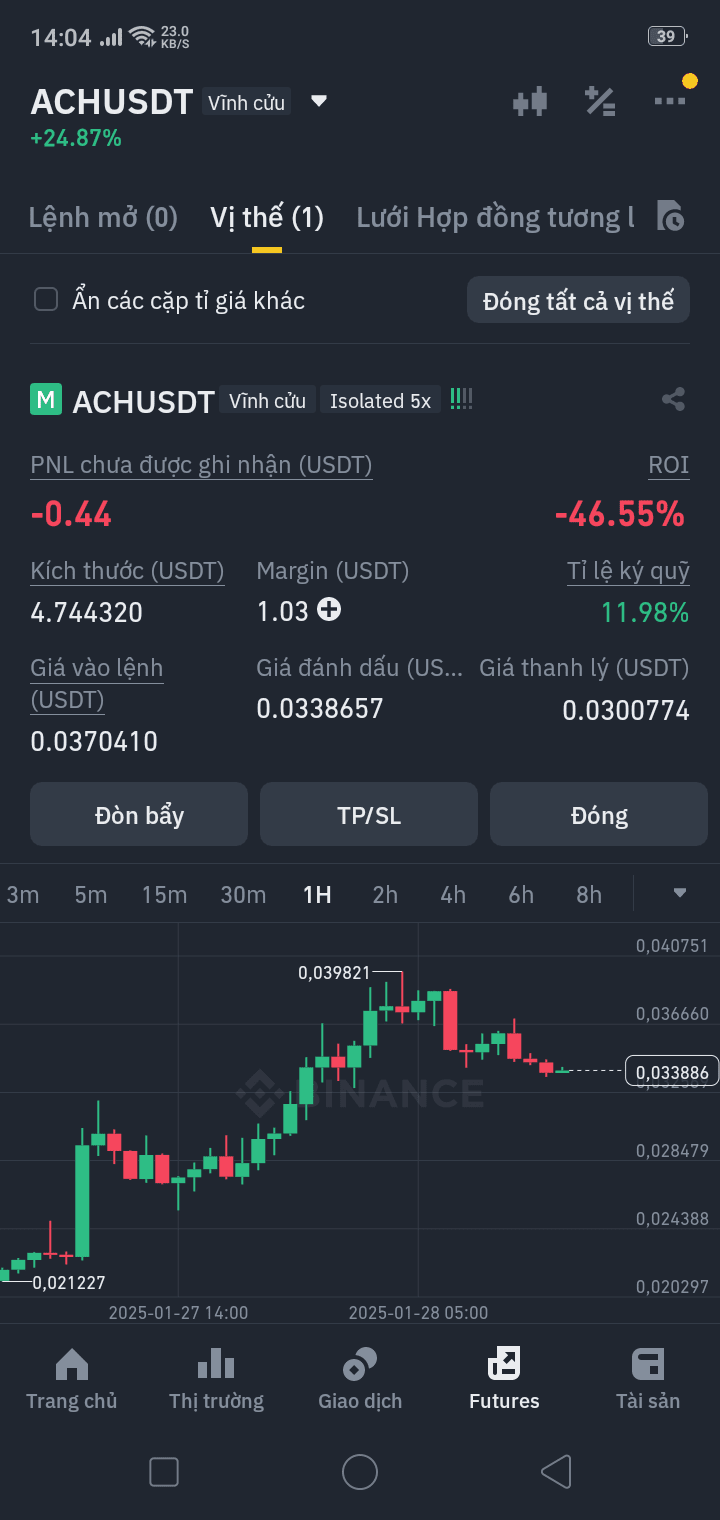Expand the ACHUSDT pair dropdown arrow
Viewport: 720px width, 1520px height.
[x=319, y=101]
